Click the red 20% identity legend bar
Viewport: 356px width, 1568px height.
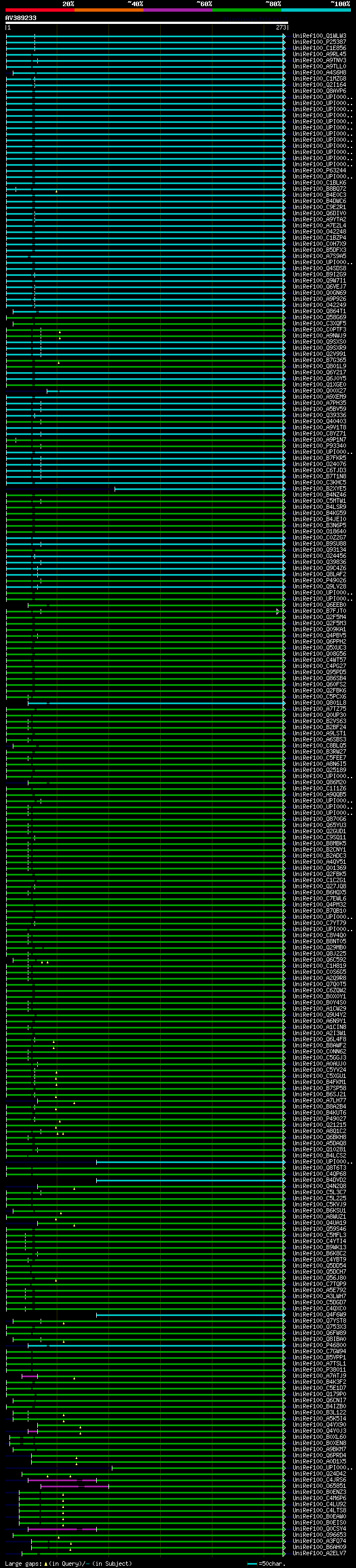39,10
